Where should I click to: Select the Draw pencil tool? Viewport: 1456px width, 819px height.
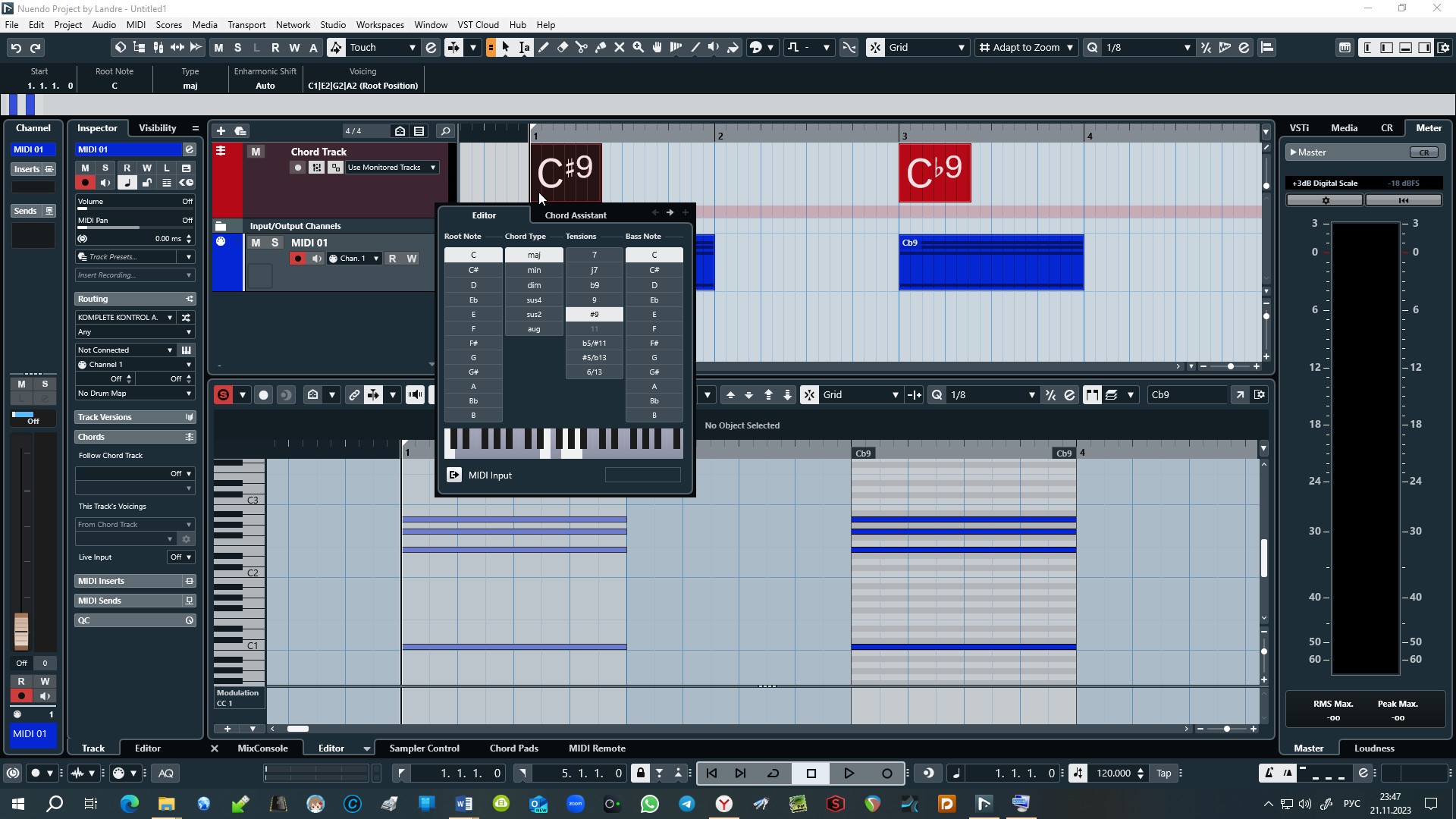(x=544, y=47)
